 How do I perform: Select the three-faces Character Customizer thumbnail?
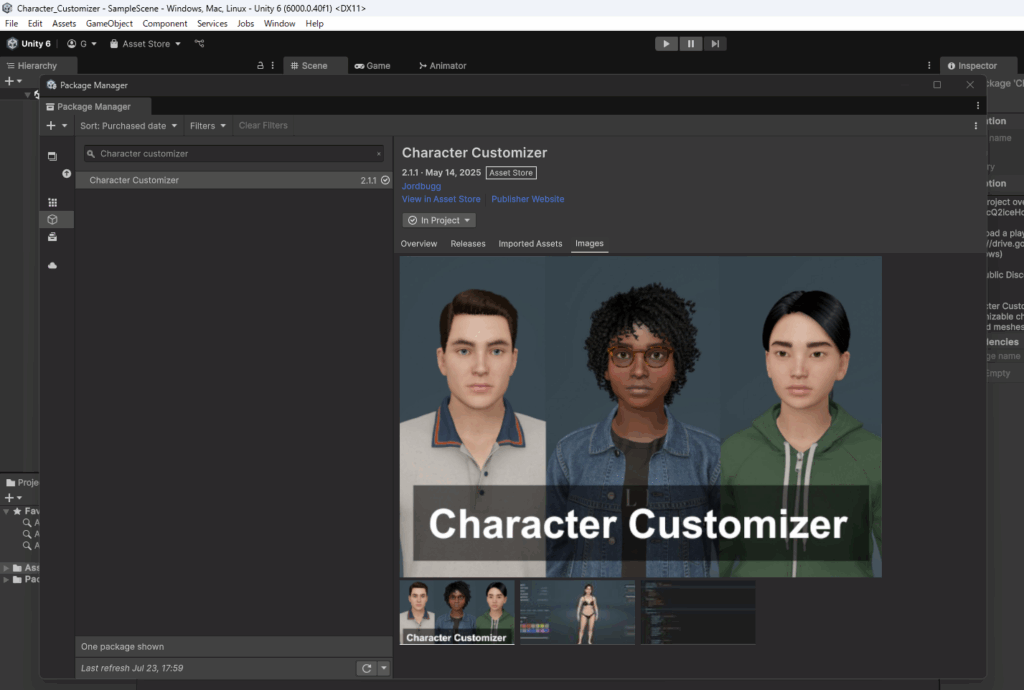(x=457, y=612)
